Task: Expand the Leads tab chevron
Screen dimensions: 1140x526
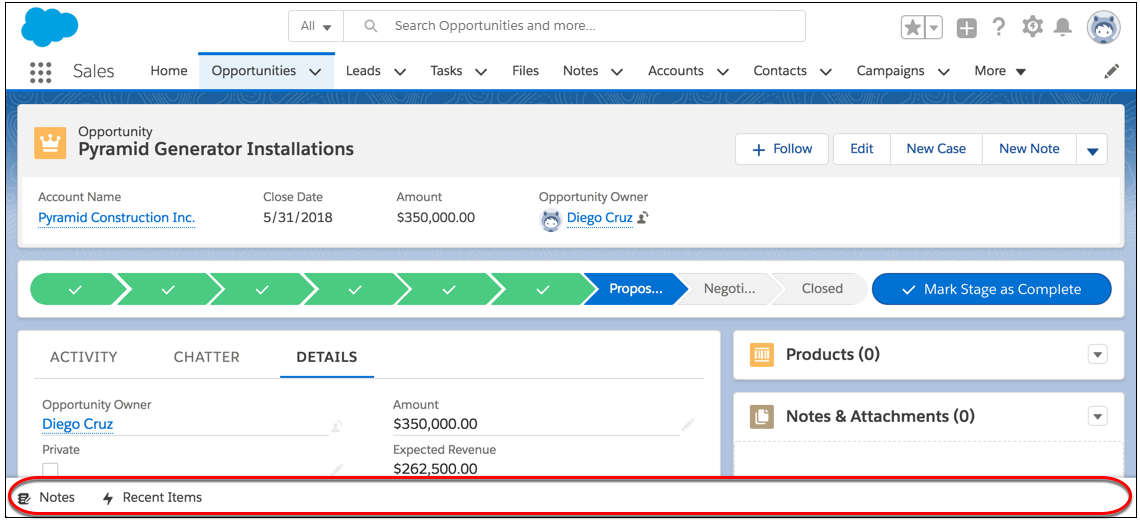Action: (400, 71)
